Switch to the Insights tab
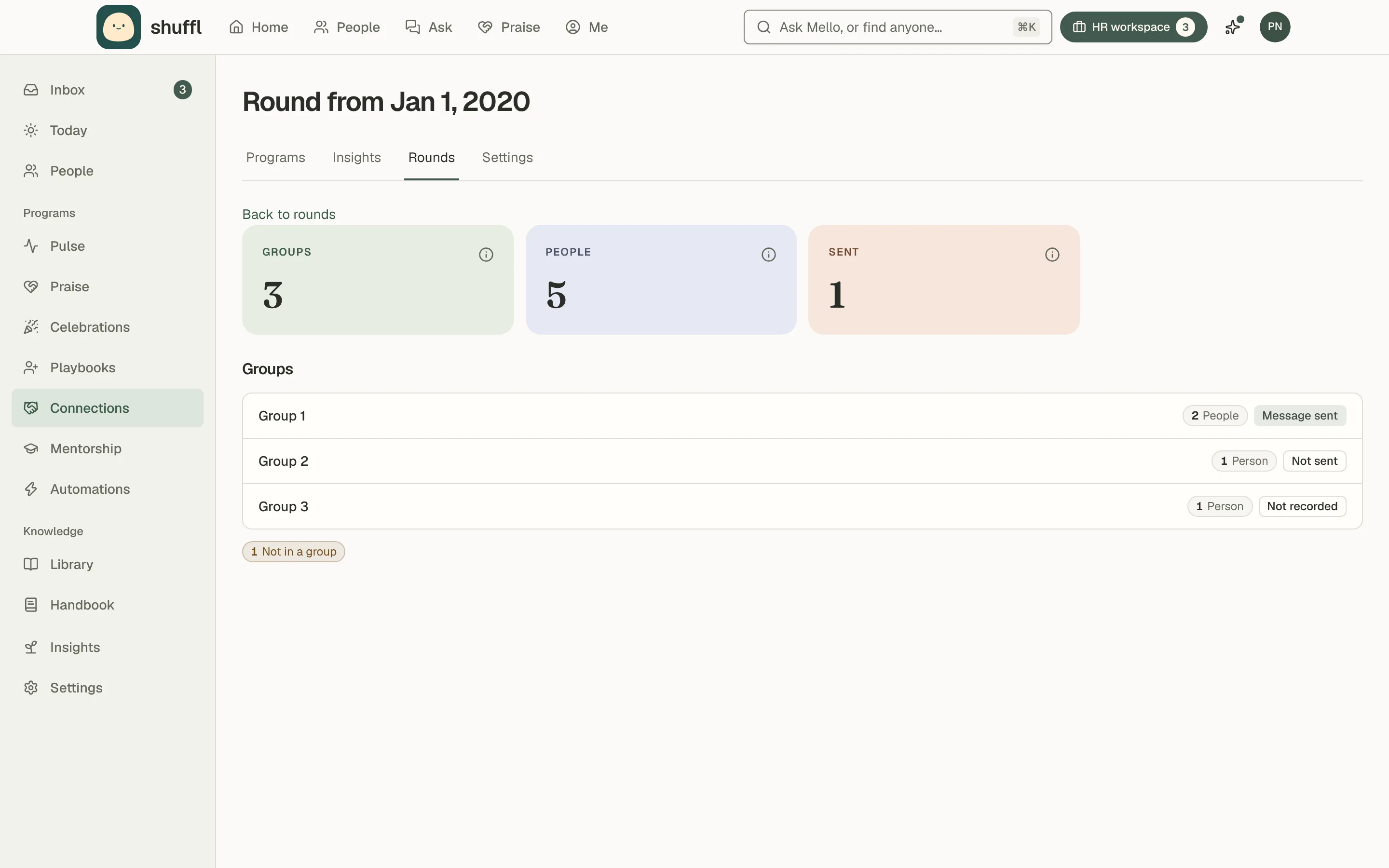This screenshot has width=1389, height=868. 356,158
